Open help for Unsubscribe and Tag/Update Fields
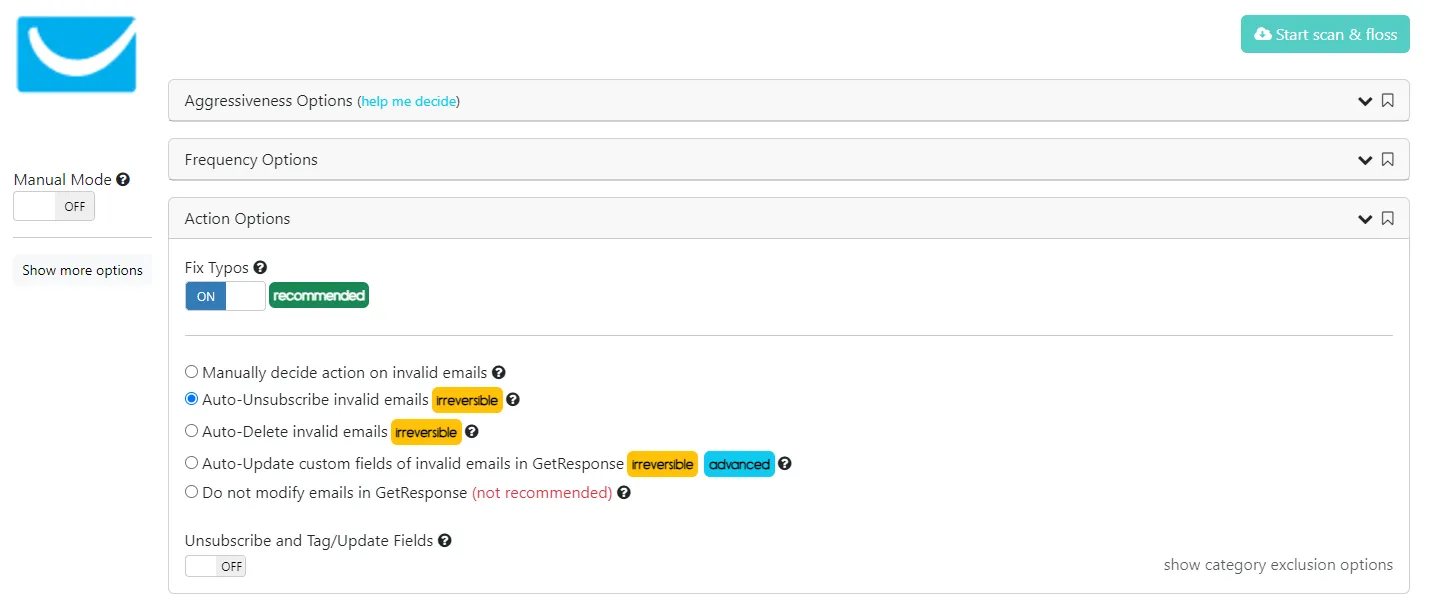 point(445,540)
